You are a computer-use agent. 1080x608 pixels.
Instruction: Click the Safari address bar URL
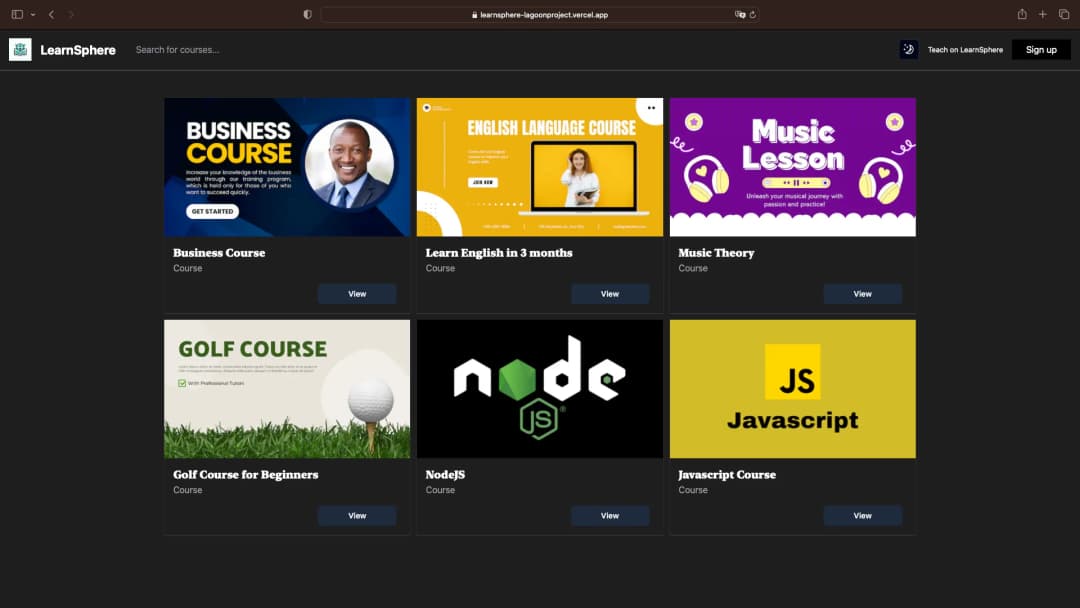click(x=540, y=15)
